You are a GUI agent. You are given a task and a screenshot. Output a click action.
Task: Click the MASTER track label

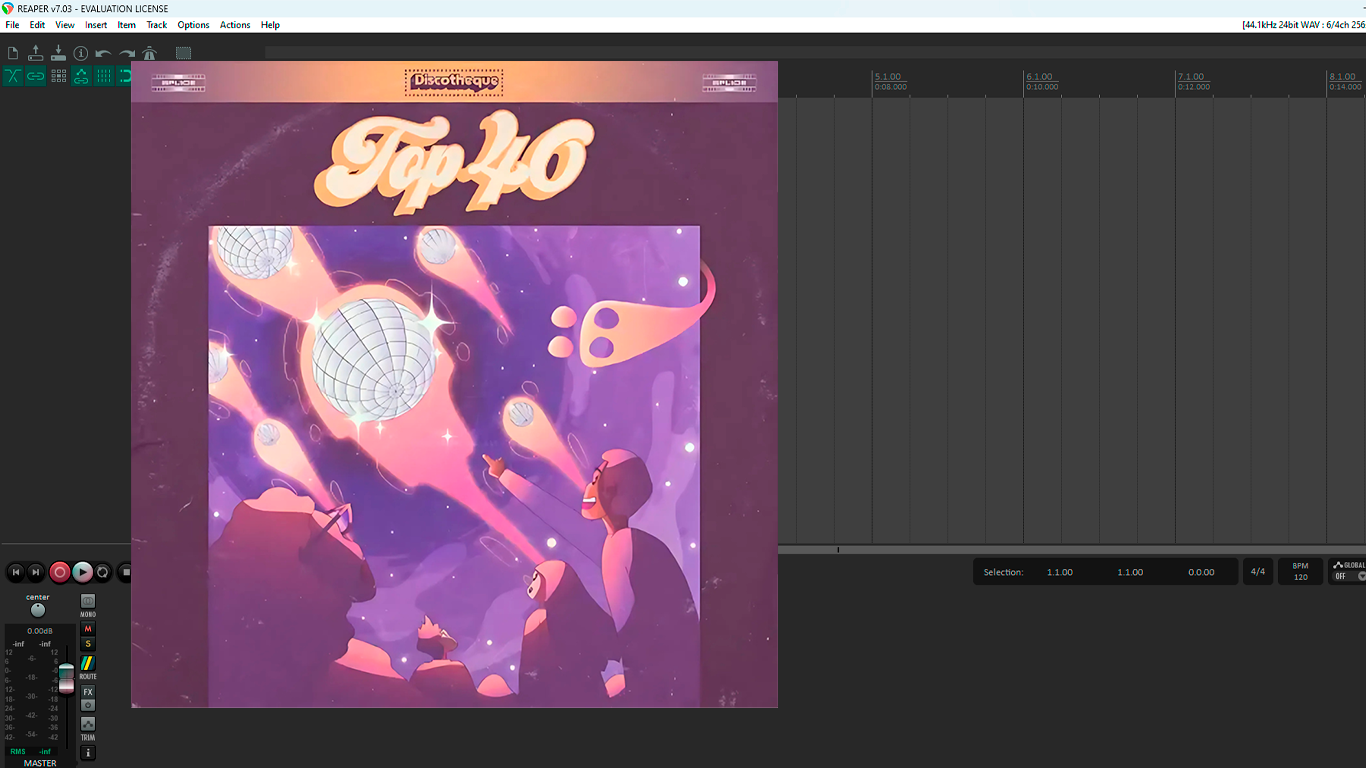[40, 763]
